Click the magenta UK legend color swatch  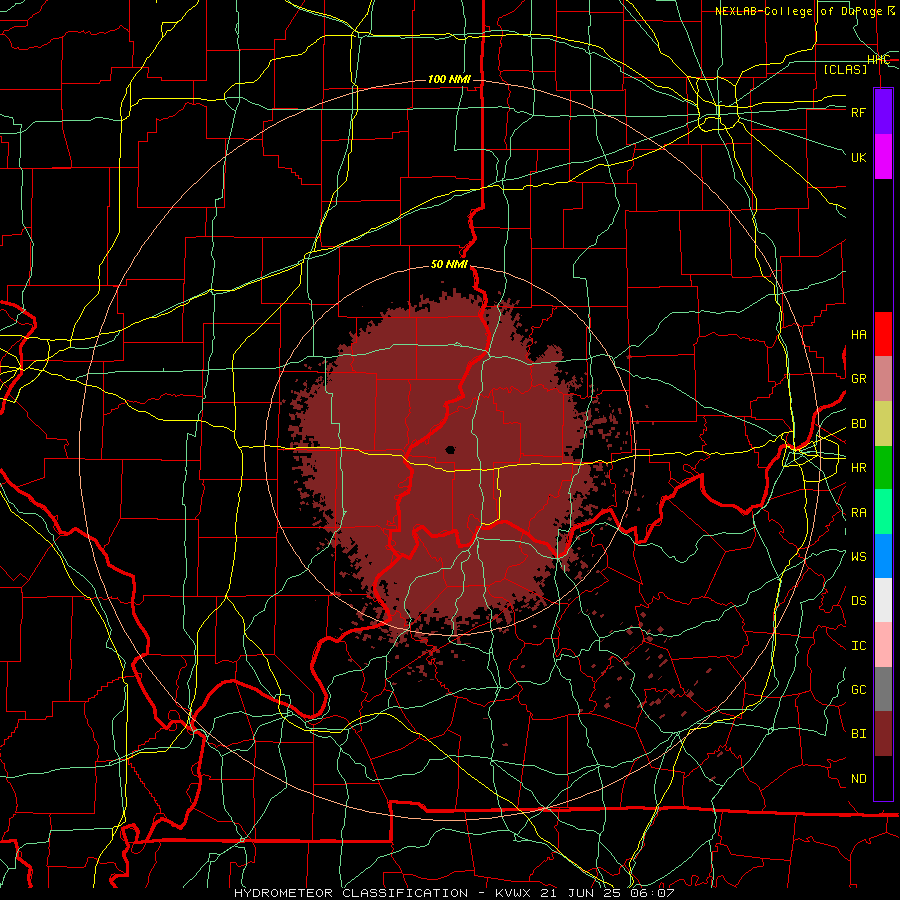883,157
